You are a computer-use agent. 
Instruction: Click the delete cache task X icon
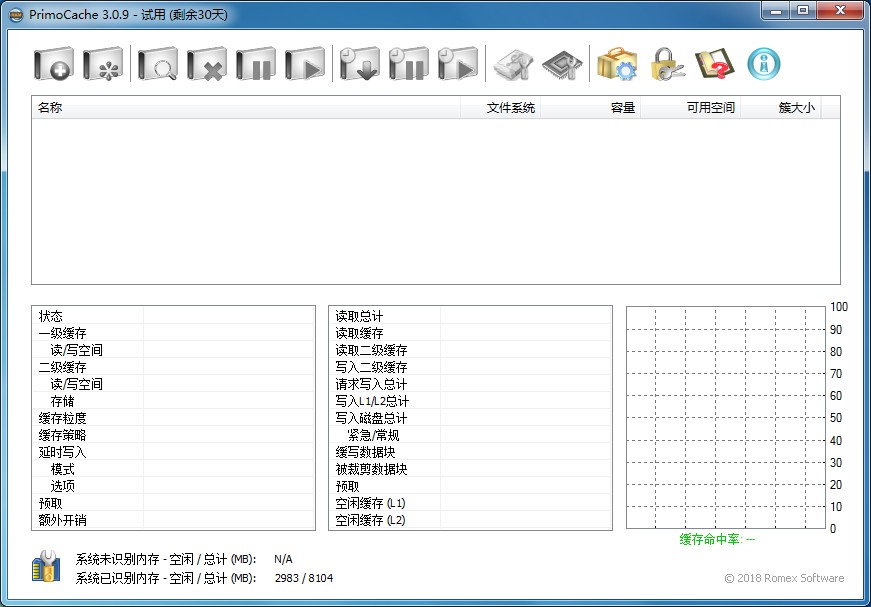pyautogui.click(x=207, y=65)
